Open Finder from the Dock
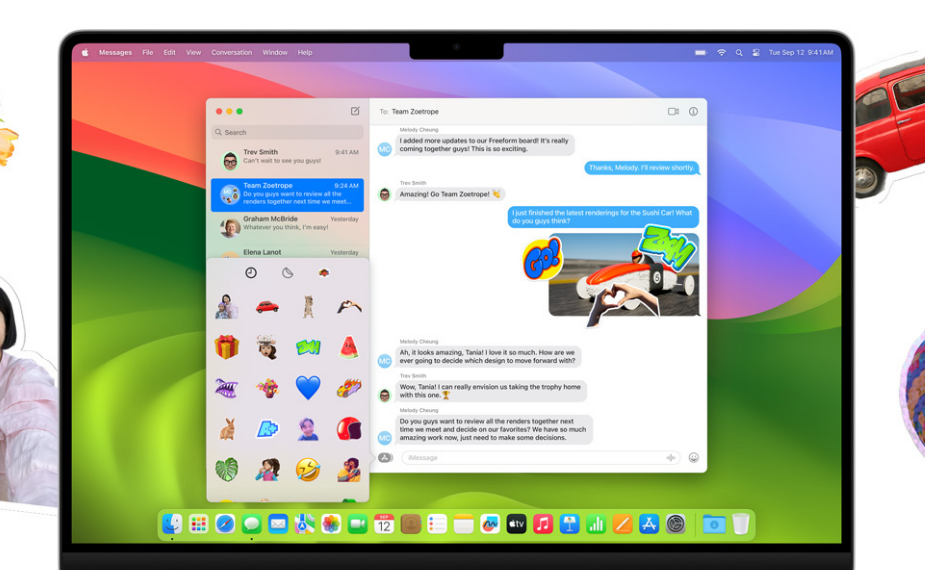The image size is (925, 570). 172,523
